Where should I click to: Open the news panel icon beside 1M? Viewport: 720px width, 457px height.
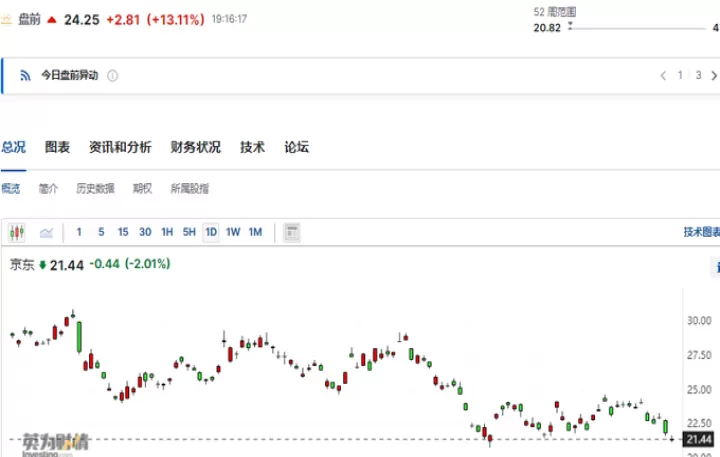point(292,232)
